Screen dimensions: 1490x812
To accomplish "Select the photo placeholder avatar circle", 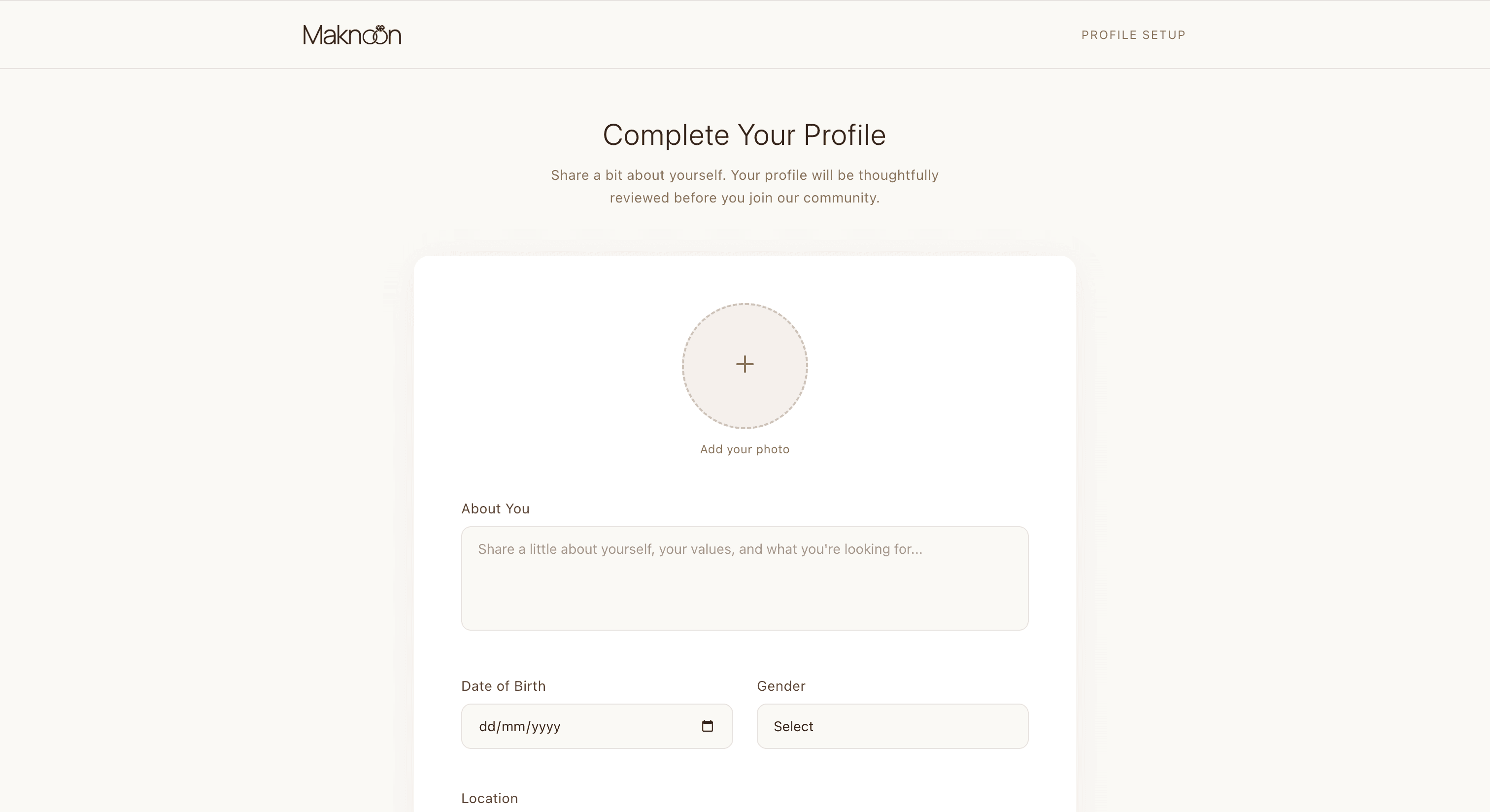I will pos(745,366).
